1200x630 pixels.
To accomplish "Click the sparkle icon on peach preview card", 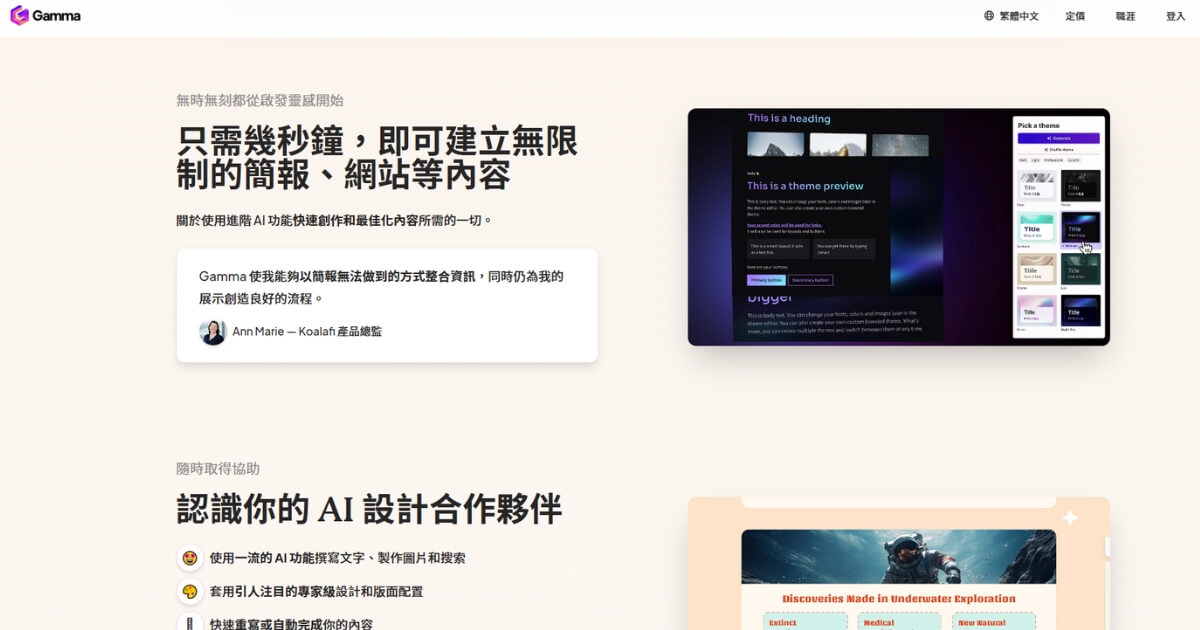I will 1070,517.
